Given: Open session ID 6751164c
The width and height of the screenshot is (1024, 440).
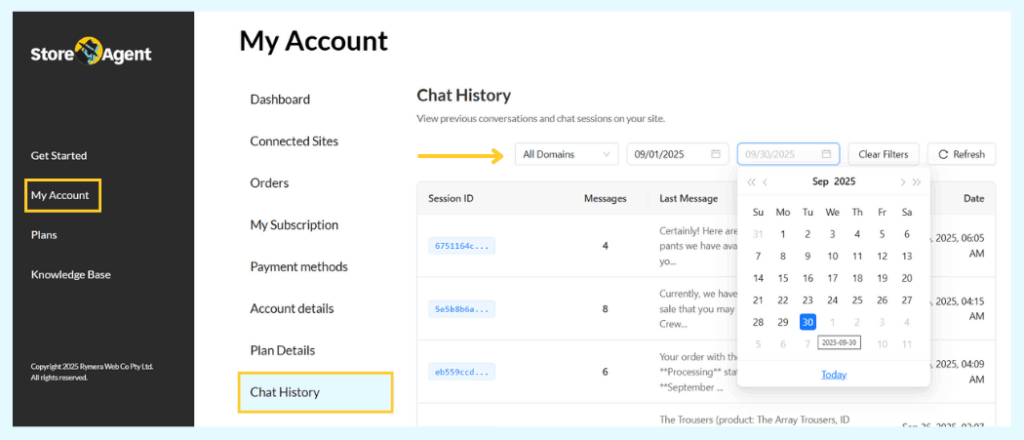Looking at the screenshot, I should (x=461, y=246).
